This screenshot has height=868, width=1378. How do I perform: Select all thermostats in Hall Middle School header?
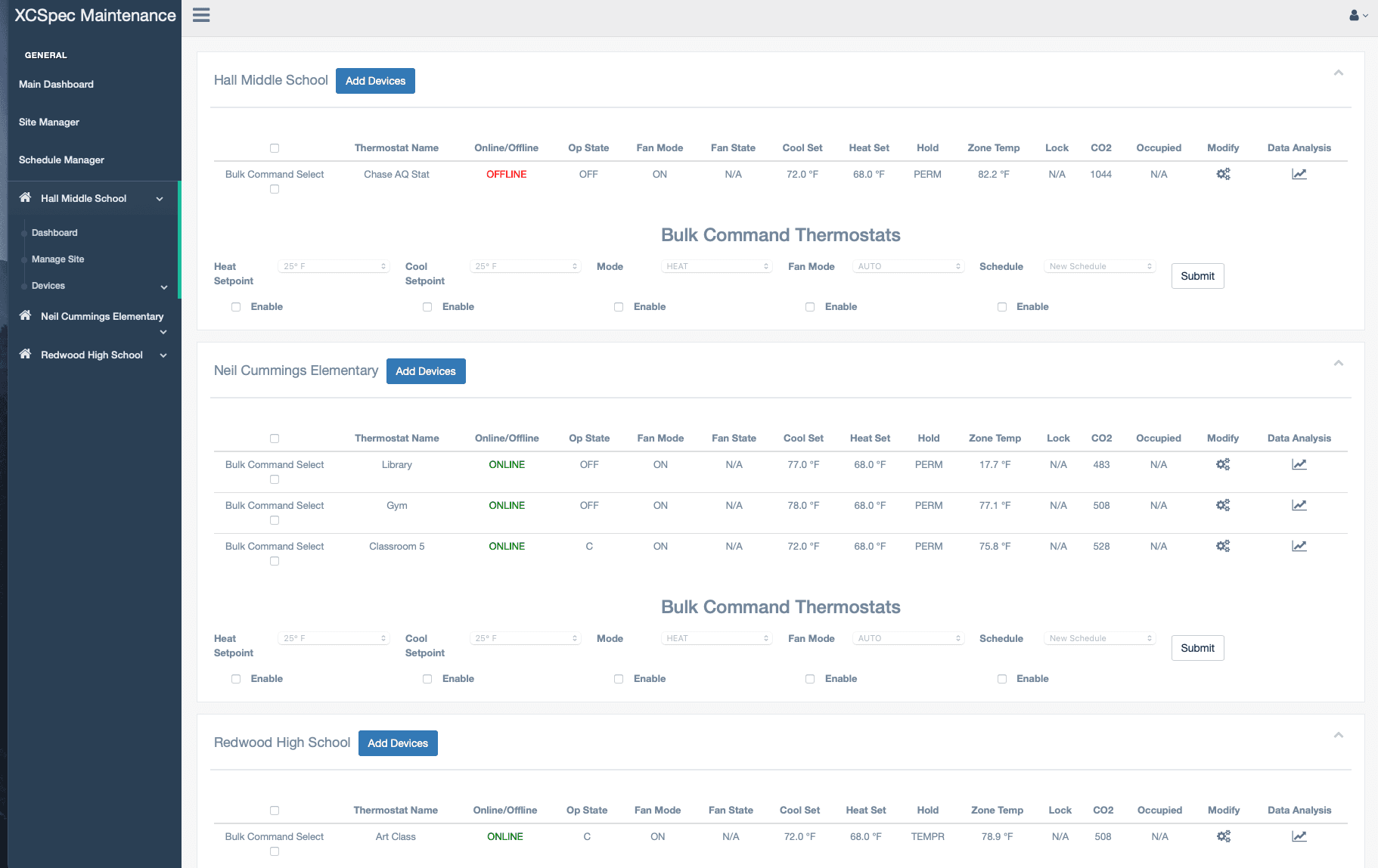pyautogui.click(x=275, y=148)
